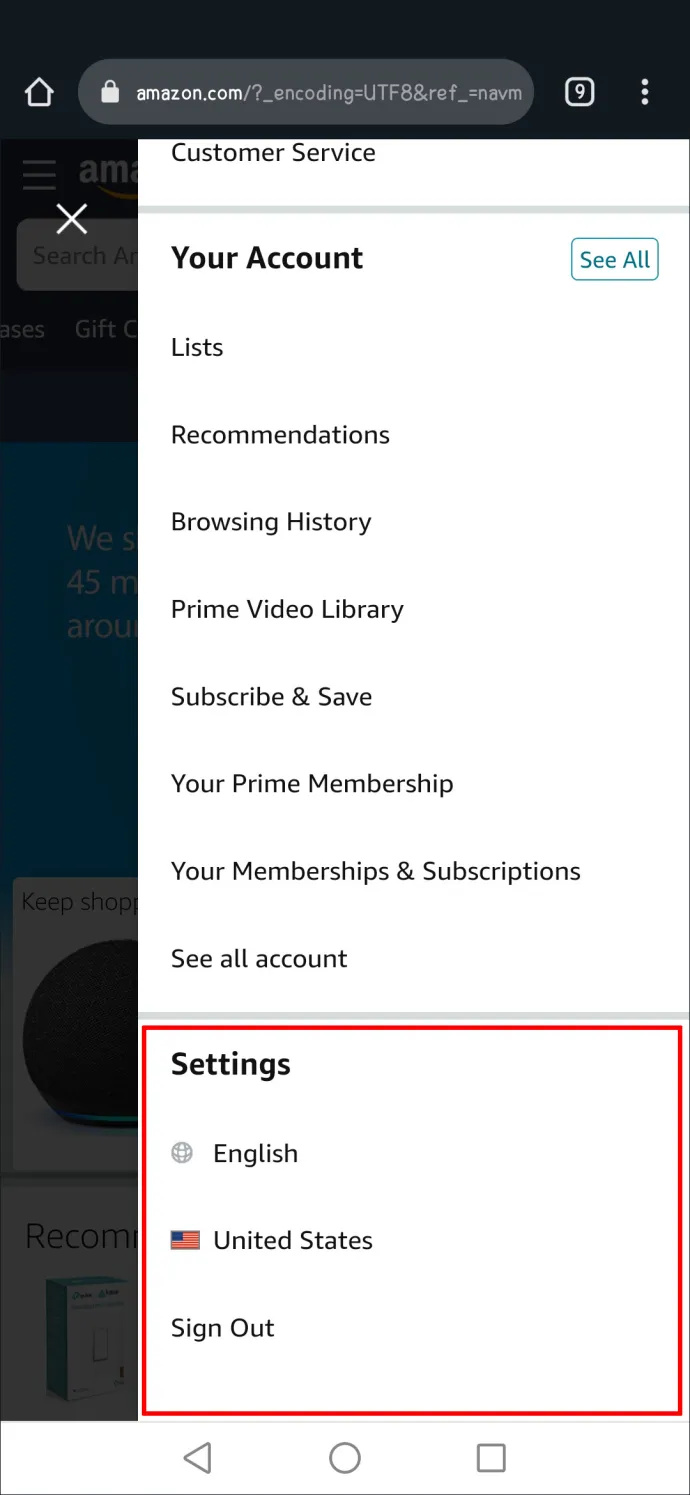This screenshot has height=1495, width=690.
Task: Tap the Android home circle button
Action: [x=345, y=1458]
